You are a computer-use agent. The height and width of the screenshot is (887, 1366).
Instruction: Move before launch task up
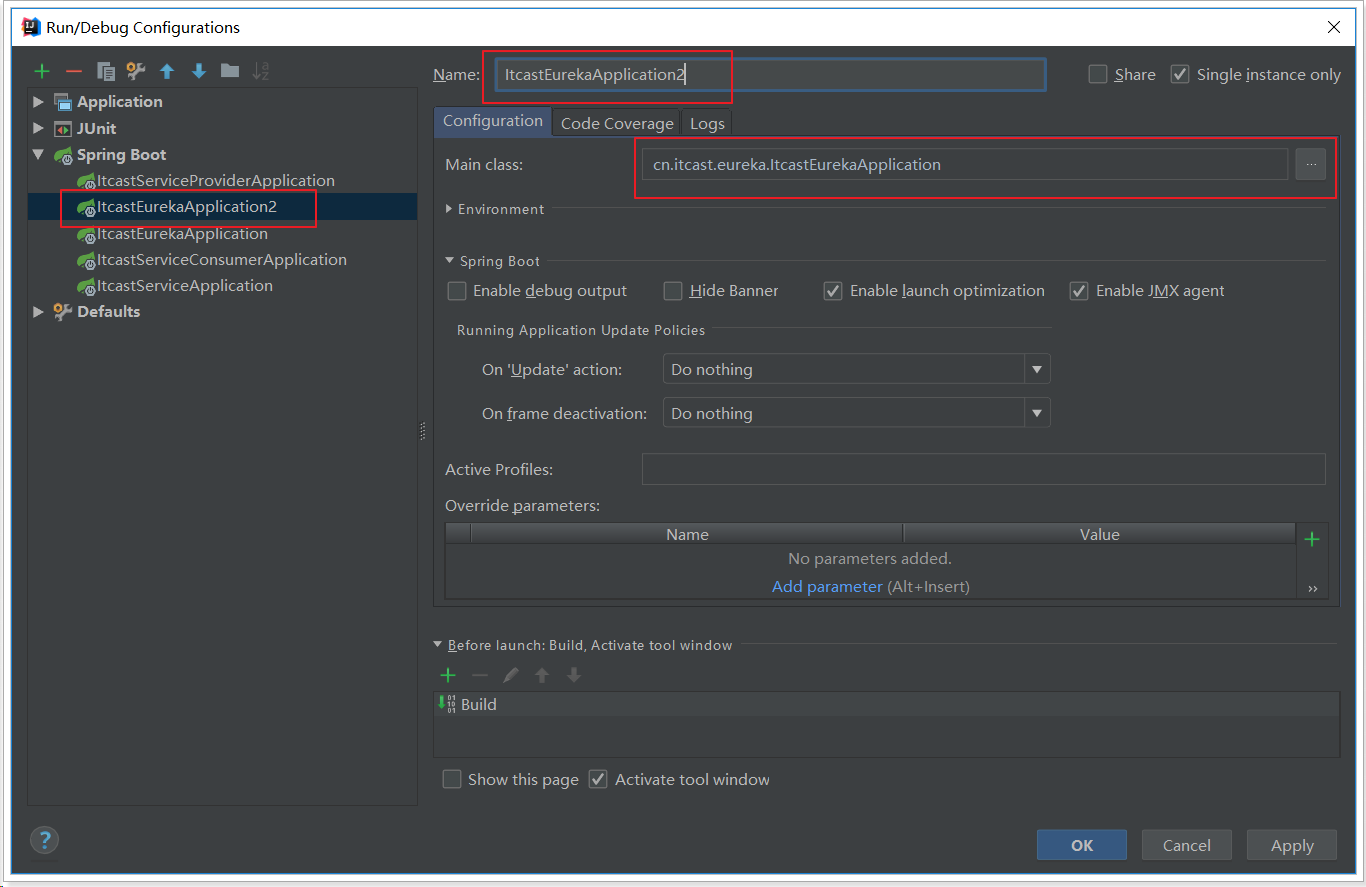(x=542, y=675)
